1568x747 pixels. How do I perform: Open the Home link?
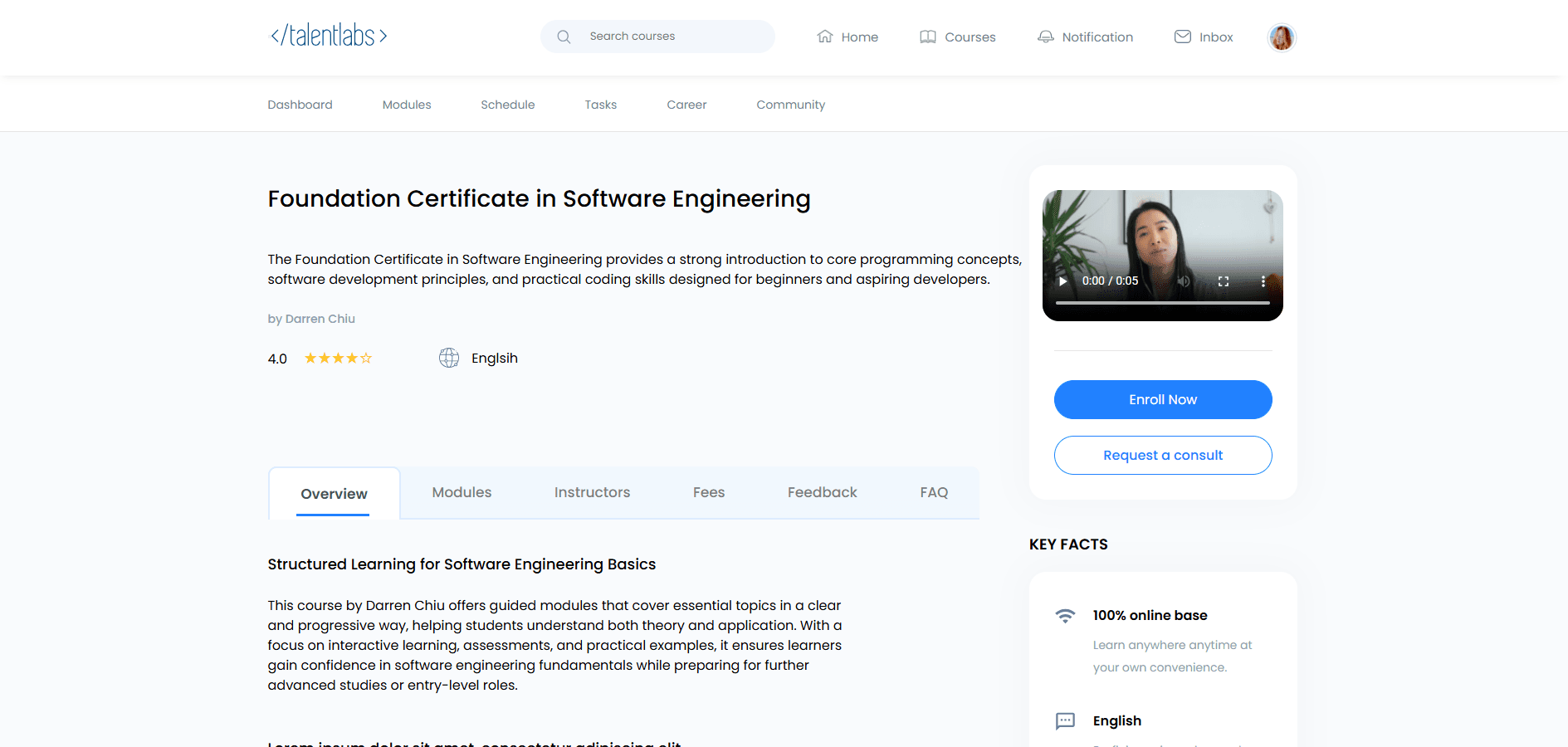pyautogui.click(x=859, y=37)
